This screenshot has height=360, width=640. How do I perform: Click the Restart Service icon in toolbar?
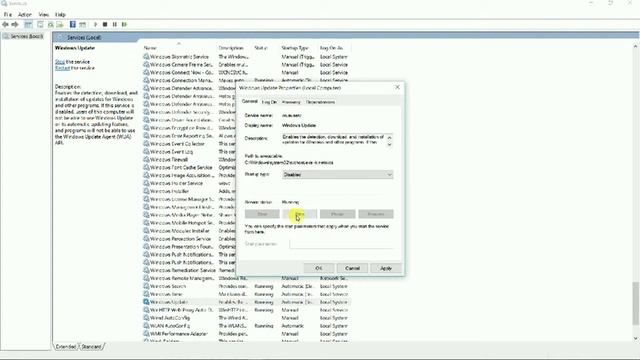124,24
